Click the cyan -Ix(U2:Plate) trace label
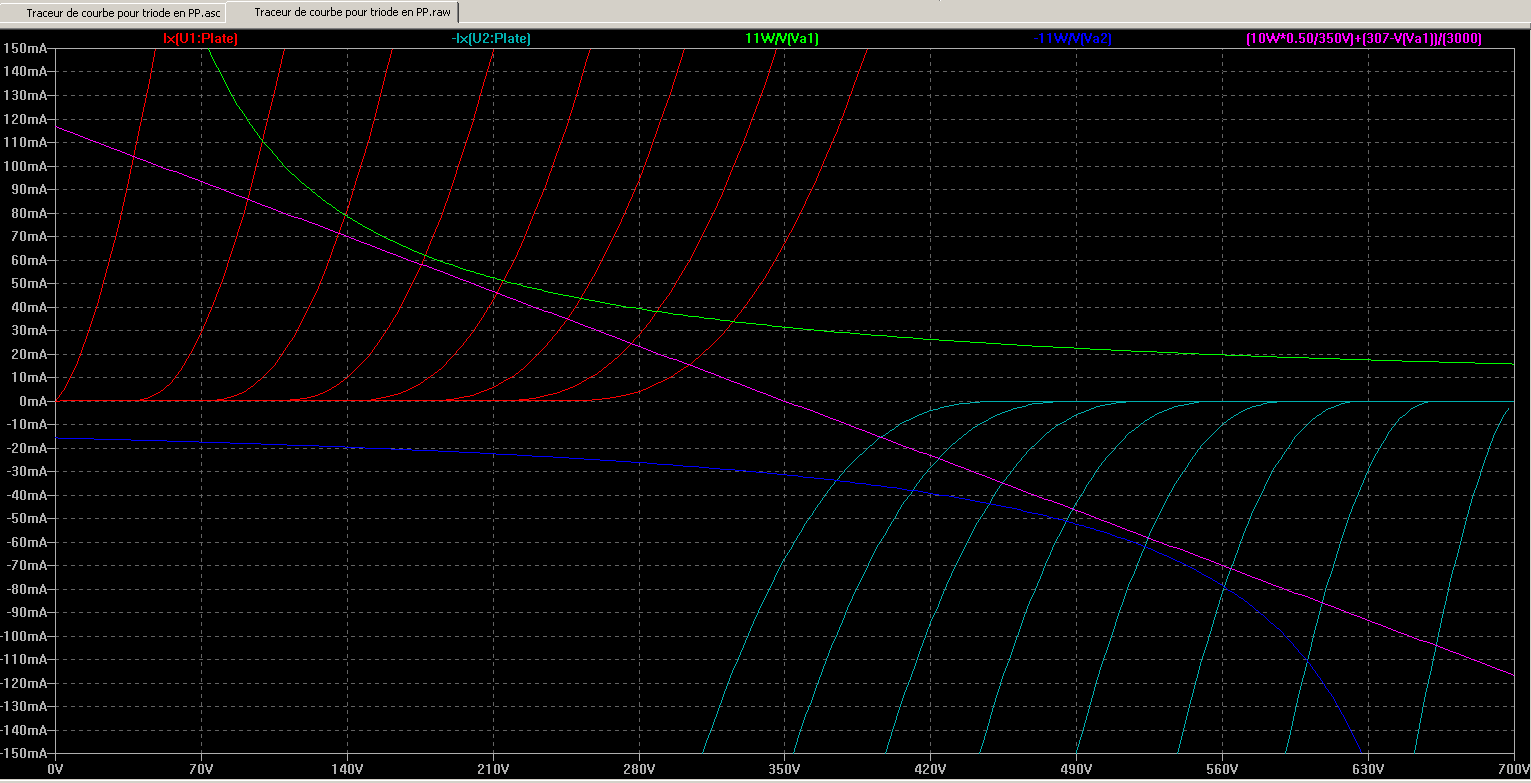Screen dimensions: 1531x783 [x=491, y=39]
